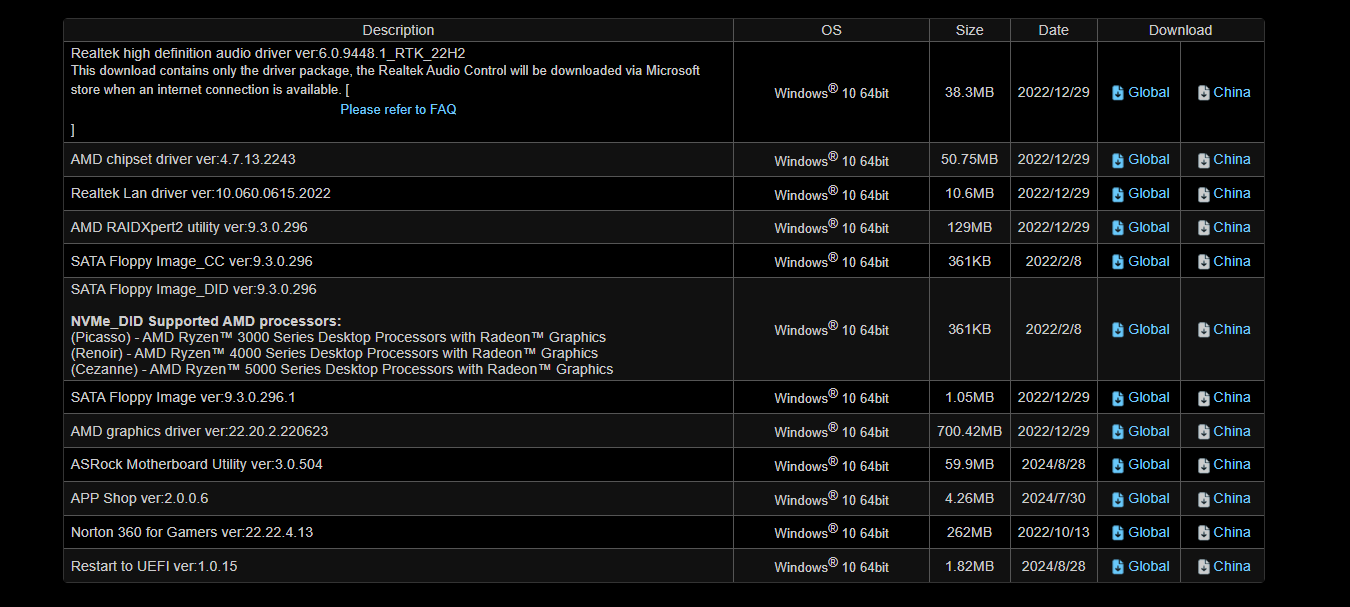Open the 'Please refer to FAQ' link
The image size is (1350, 607).
[x=398, y=110]
